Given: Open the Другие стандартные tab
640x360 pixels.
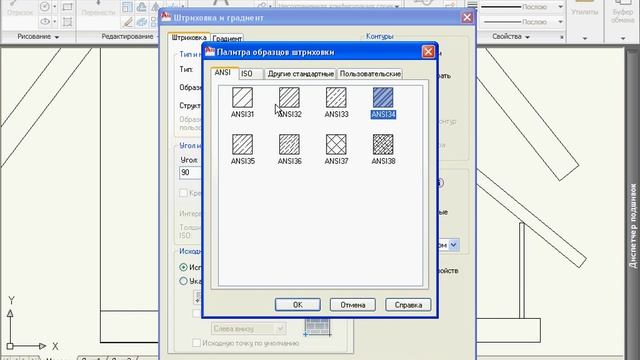Looking at the screenshot, I should pos(300,74).
